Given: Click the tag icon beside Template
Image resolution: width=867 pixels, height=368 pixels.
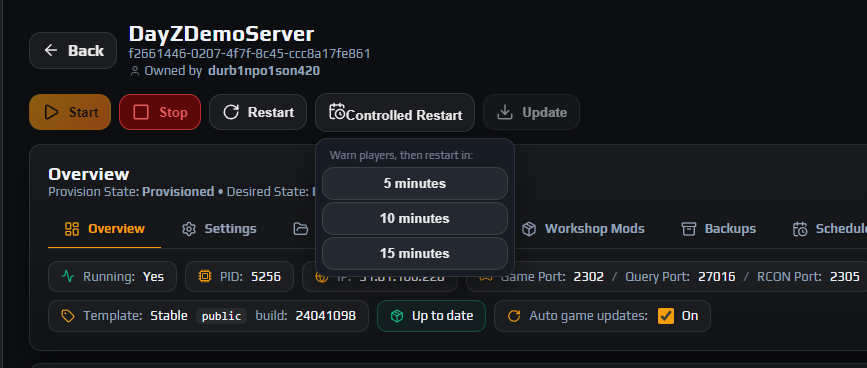Looking at the screenshot, I should point(68,316).
